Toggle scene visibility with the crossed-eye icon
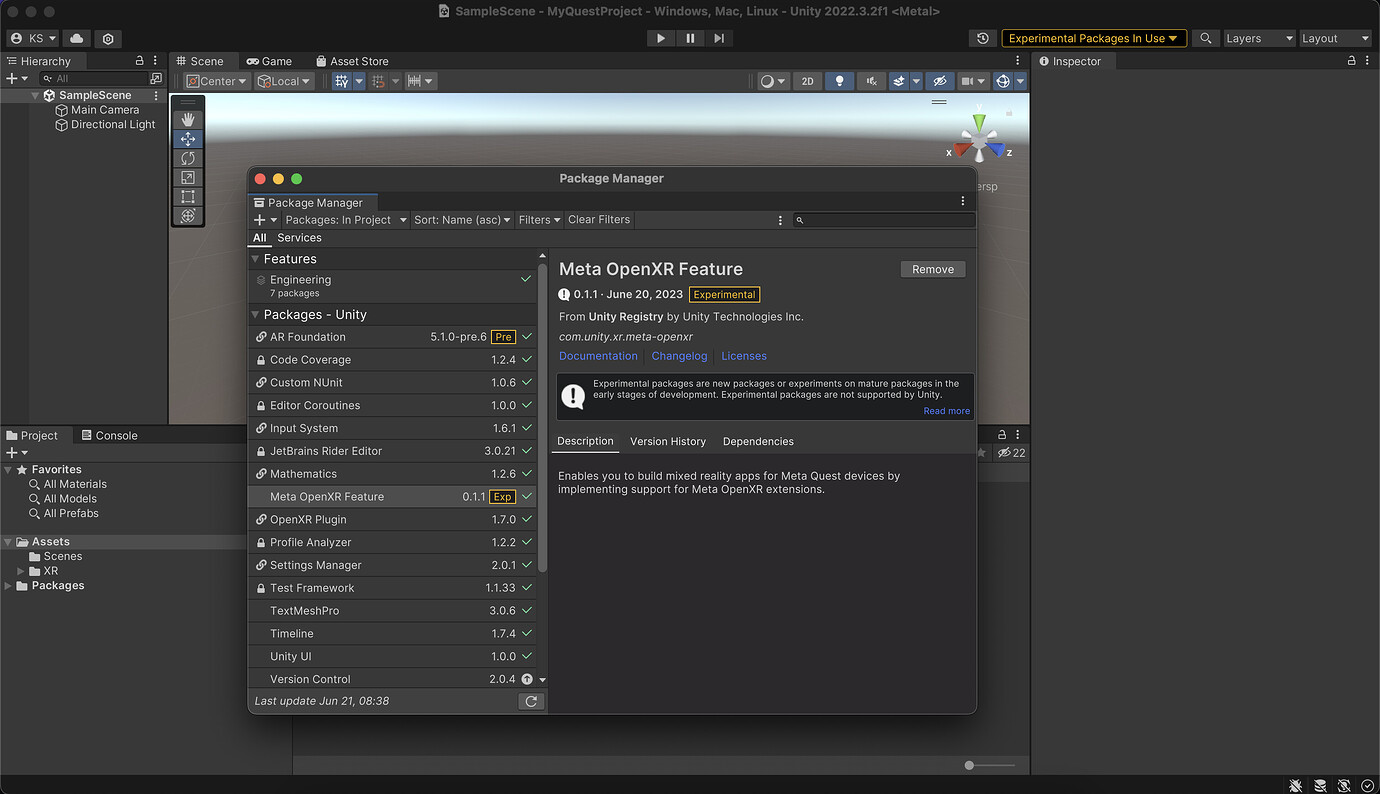This screenshot has width=1380, height=794. pyautogui.click(x=939, y=81)
